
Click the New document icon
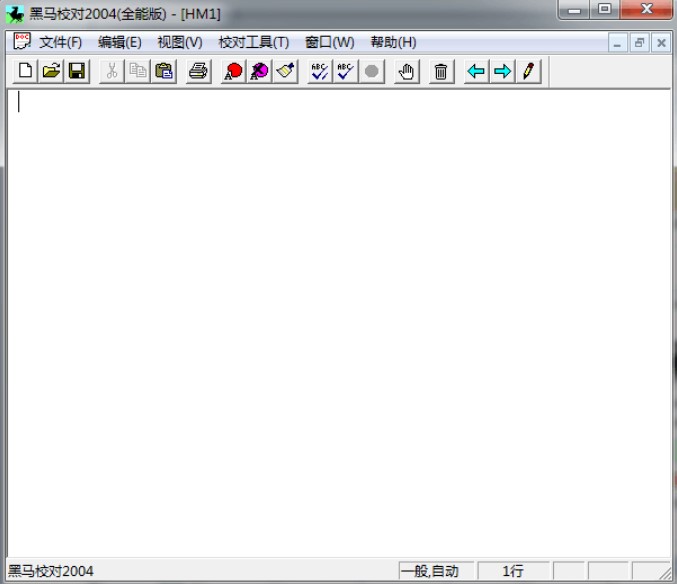(x=25, y=71)
